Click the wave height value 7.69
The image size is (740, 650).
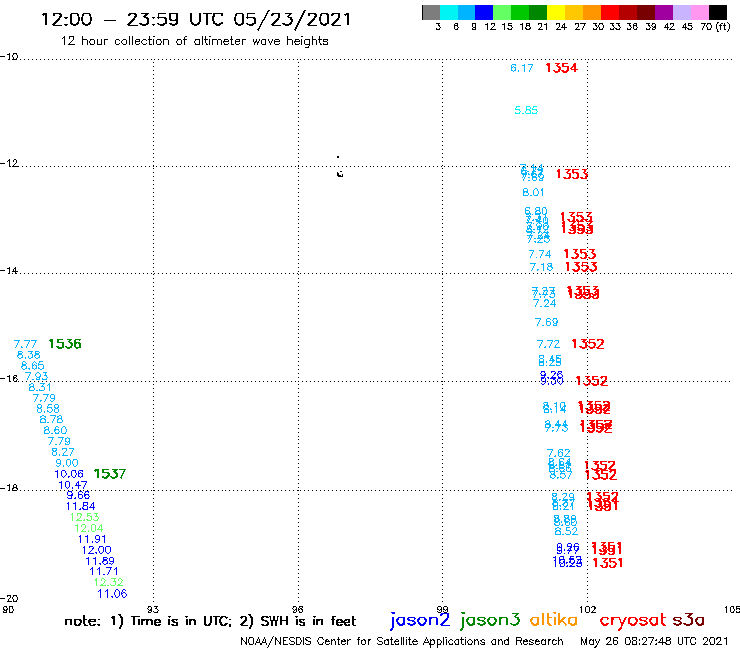pos(546,322)
